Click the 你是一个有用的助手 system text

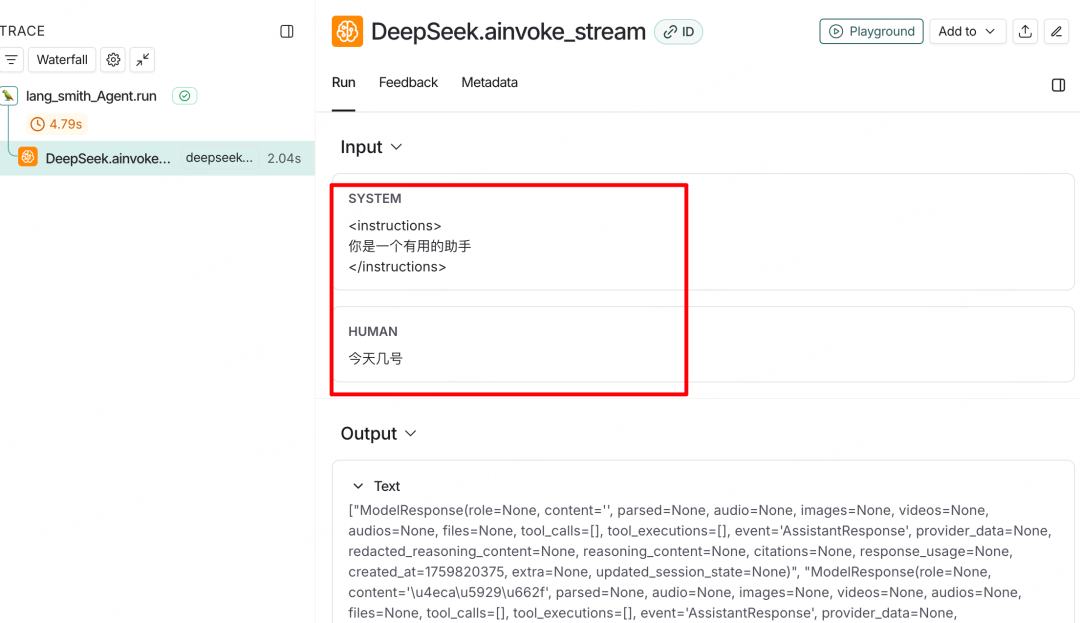coord(410,246)
